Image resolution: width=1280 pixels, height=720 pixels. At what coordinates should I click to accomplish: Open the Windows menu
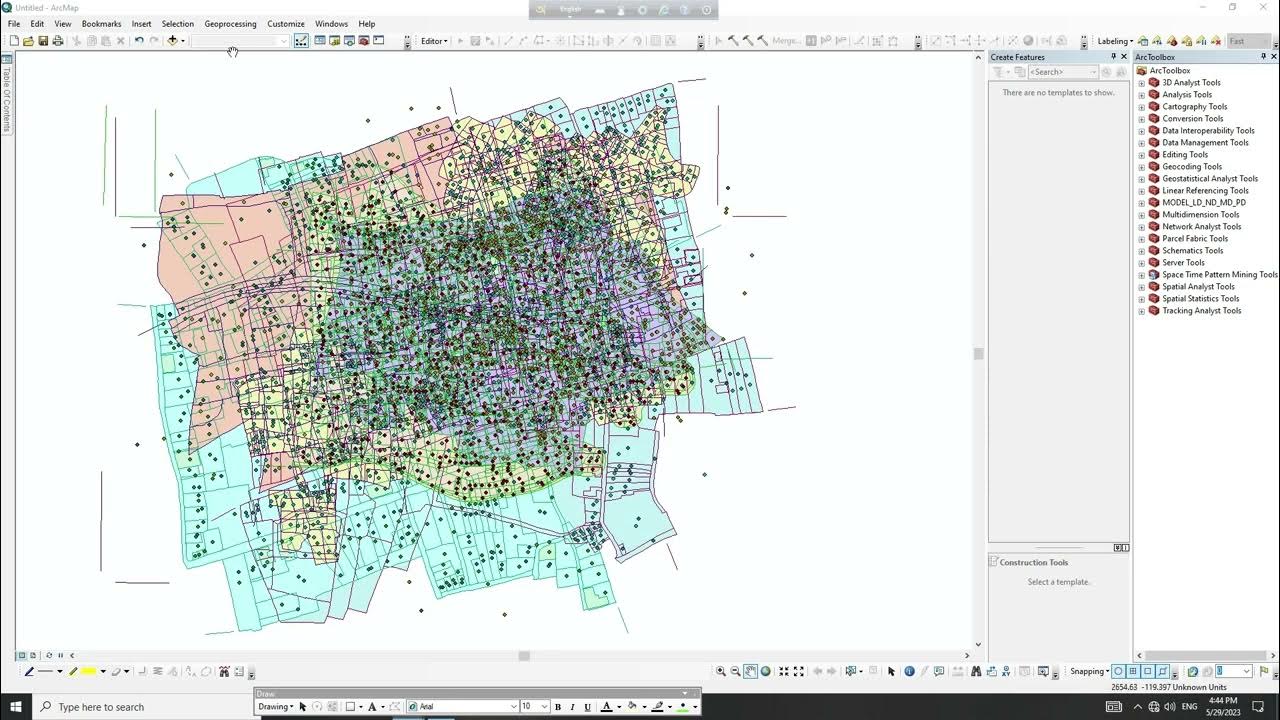331,24
